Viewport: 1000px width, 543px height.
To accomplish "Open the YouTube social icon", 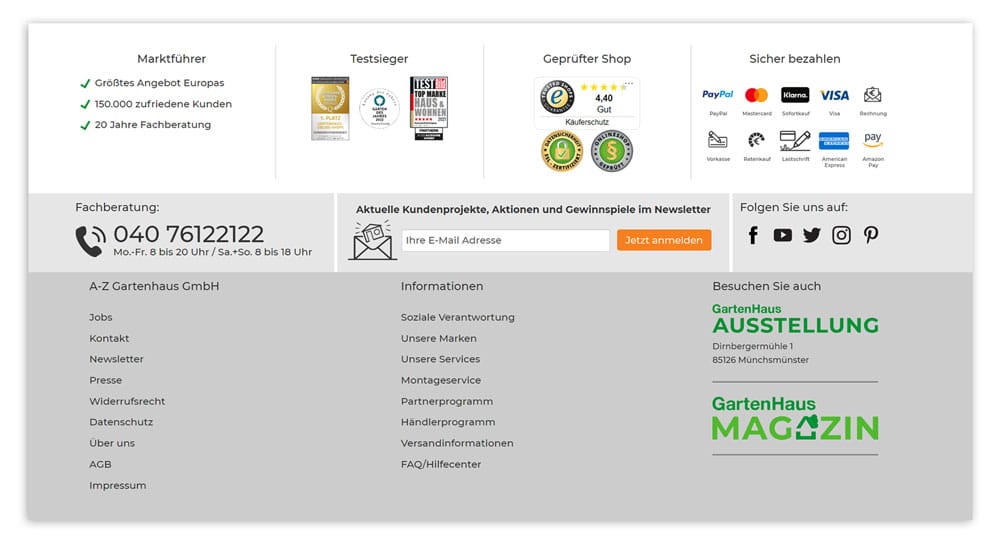I will 782,235.
